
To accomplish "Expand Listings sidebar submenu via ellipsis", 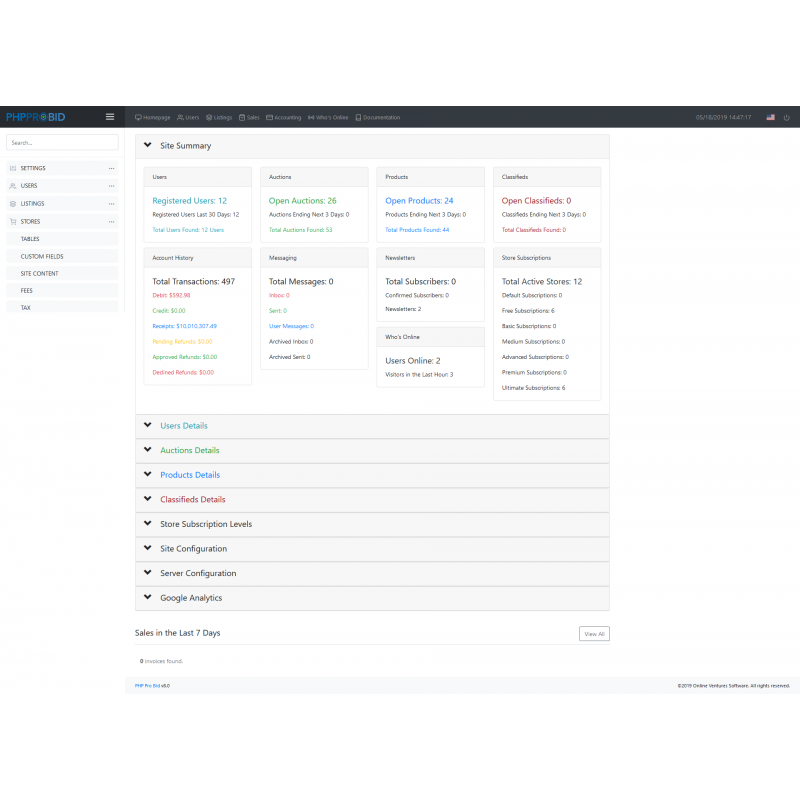I will (111, 204).
